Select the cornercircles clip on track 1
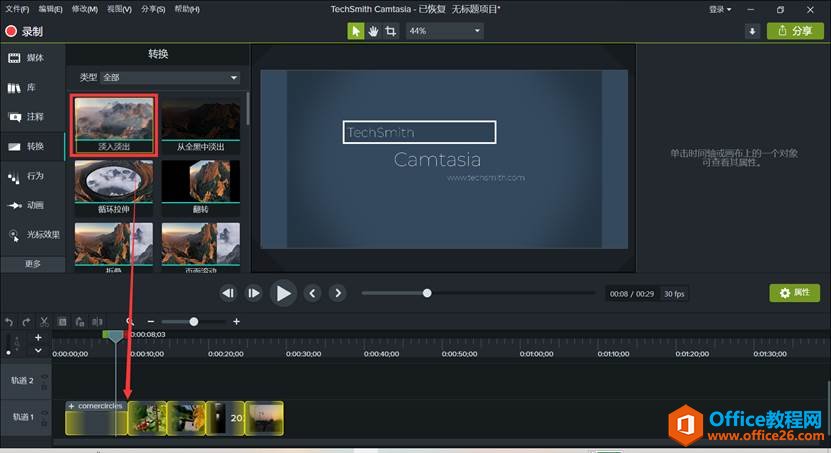This screenshot has width=831, height=453. pos(96,418)
